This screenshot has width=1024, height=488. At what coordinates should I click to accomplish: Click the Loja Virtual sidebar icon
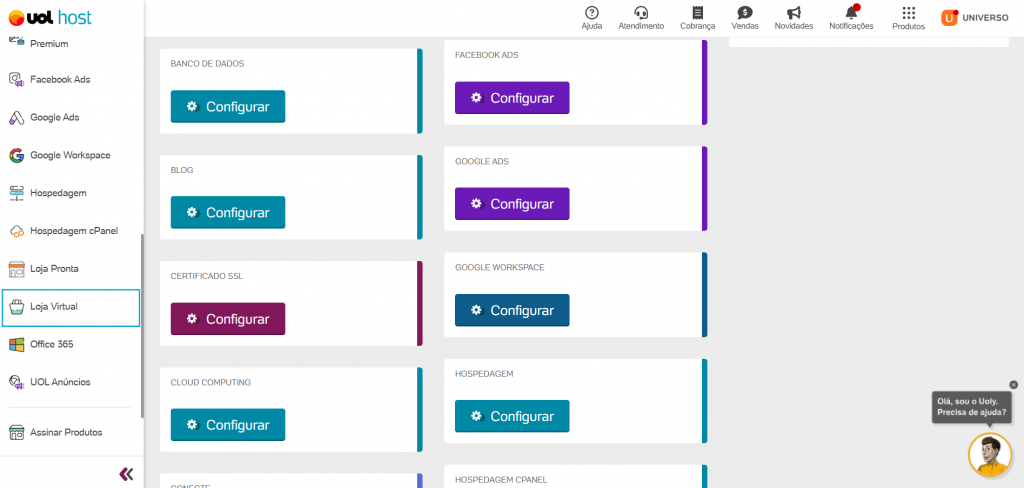click(x=16, y=306)
